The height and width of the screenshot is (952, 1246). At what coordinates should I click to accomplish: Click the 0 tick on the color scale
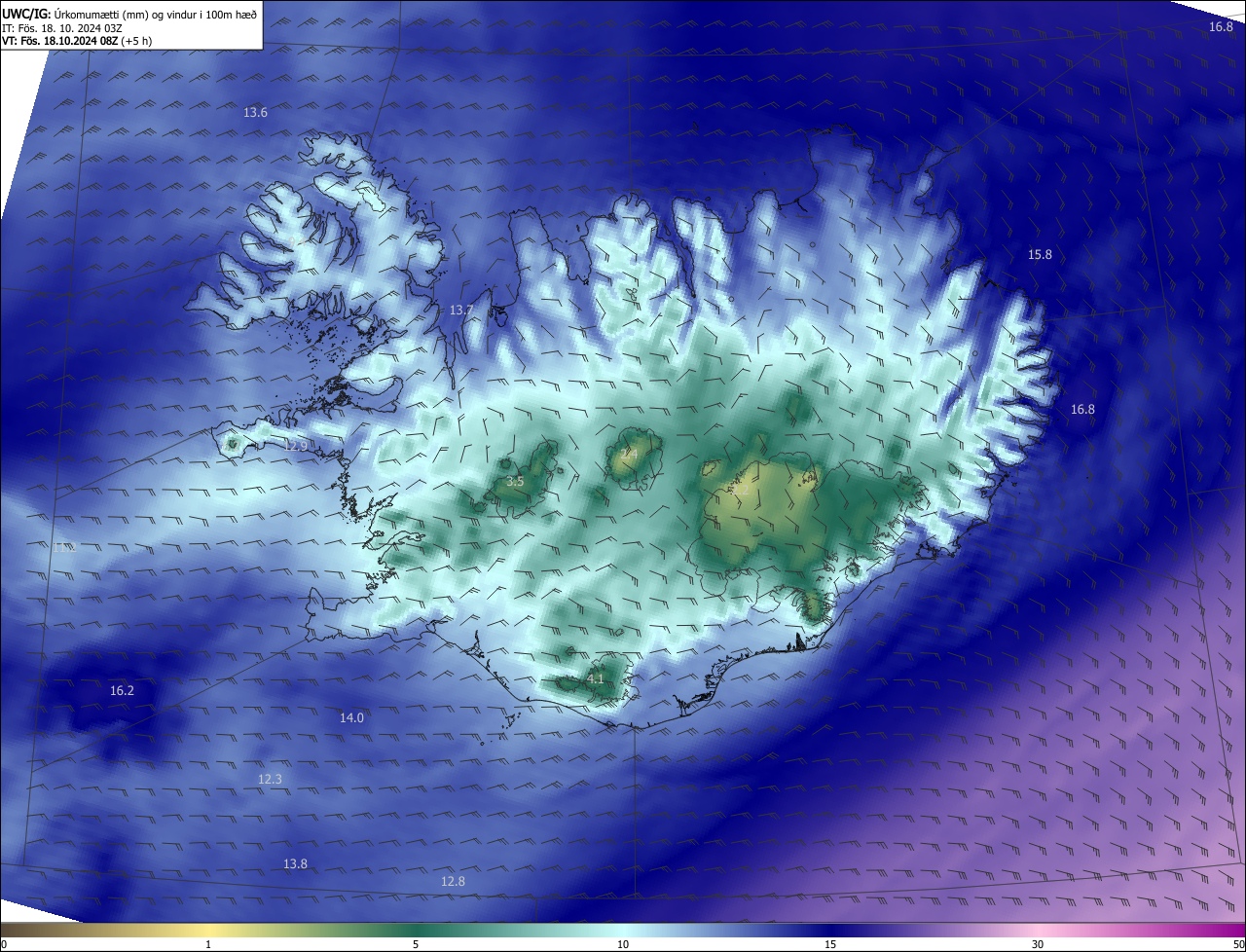point(4,944)
